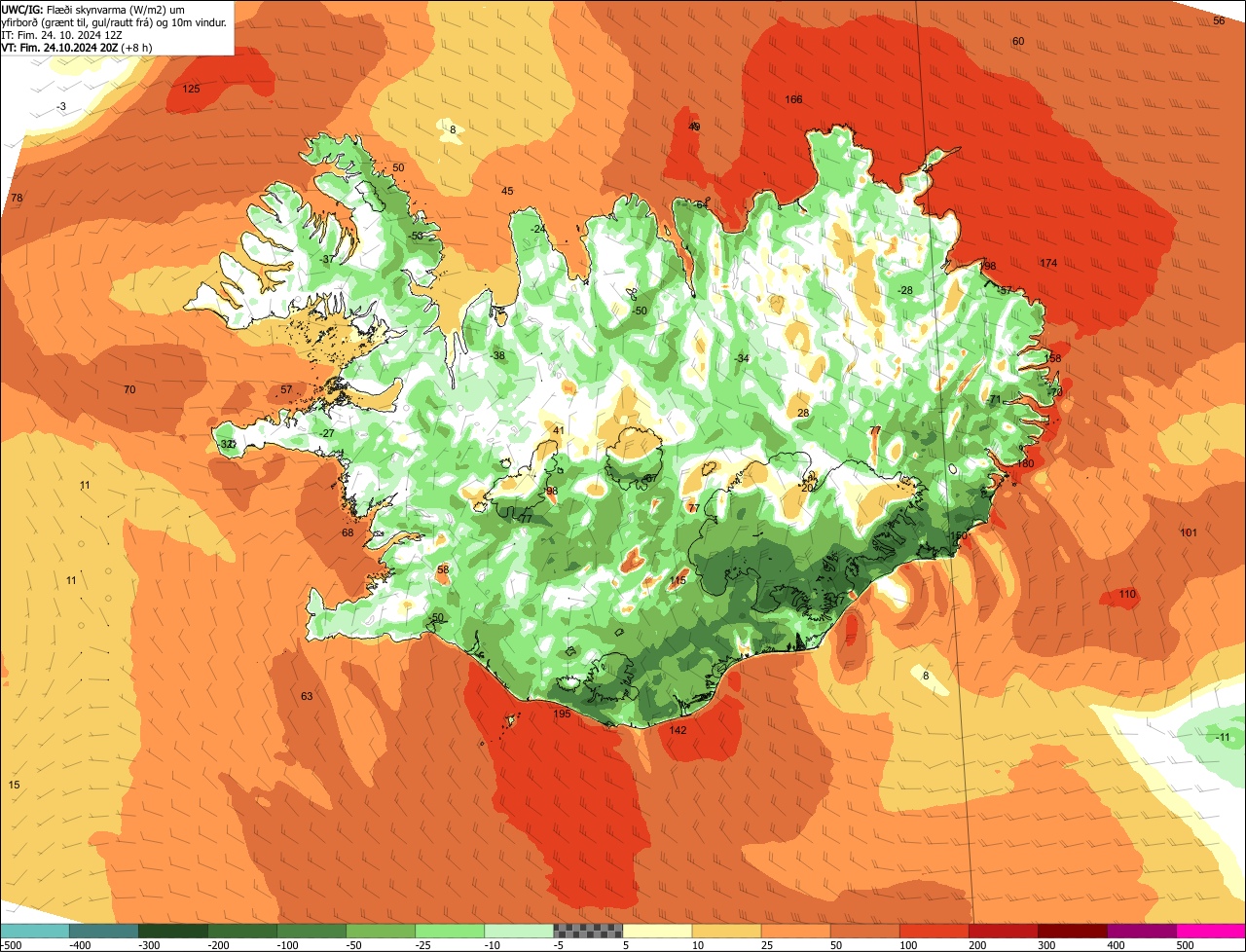Click the map value '195' on the south coast
The height and width of the screenshot is (952, 1246).
click(x=562, y=714)
